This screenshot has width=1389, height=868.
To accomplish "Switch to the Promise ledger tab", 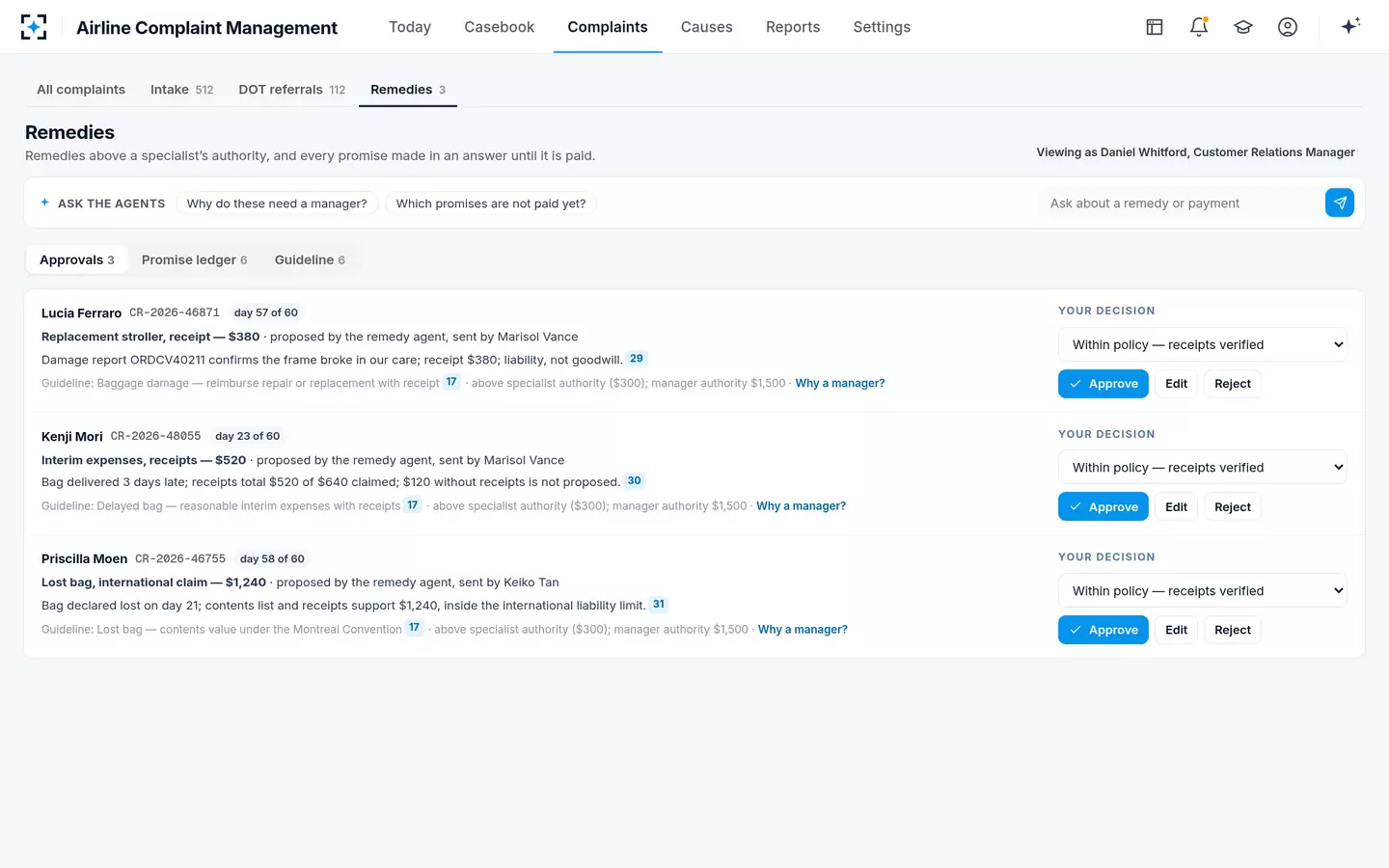I will [195, 259].
